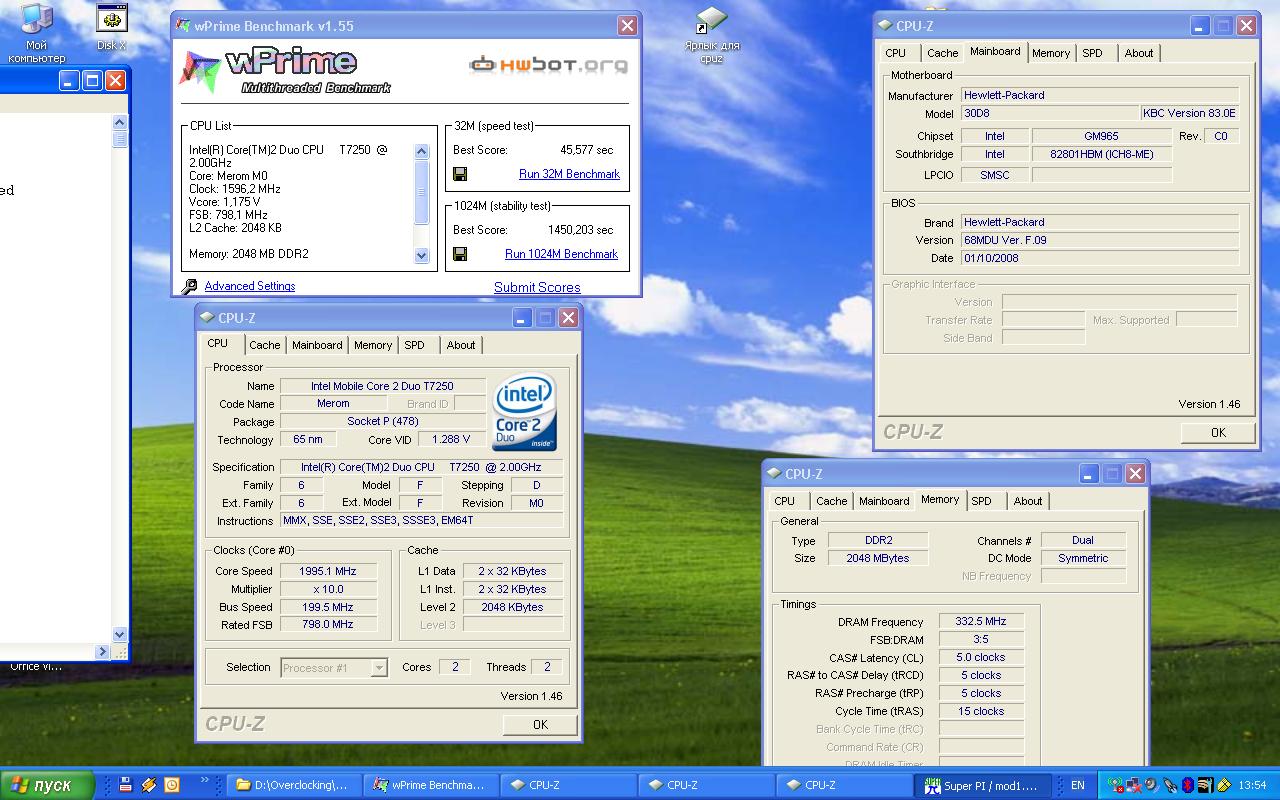Click the BIOS Version 68MDU field
Screen dimensions: 1280x800
[1100, 240]
